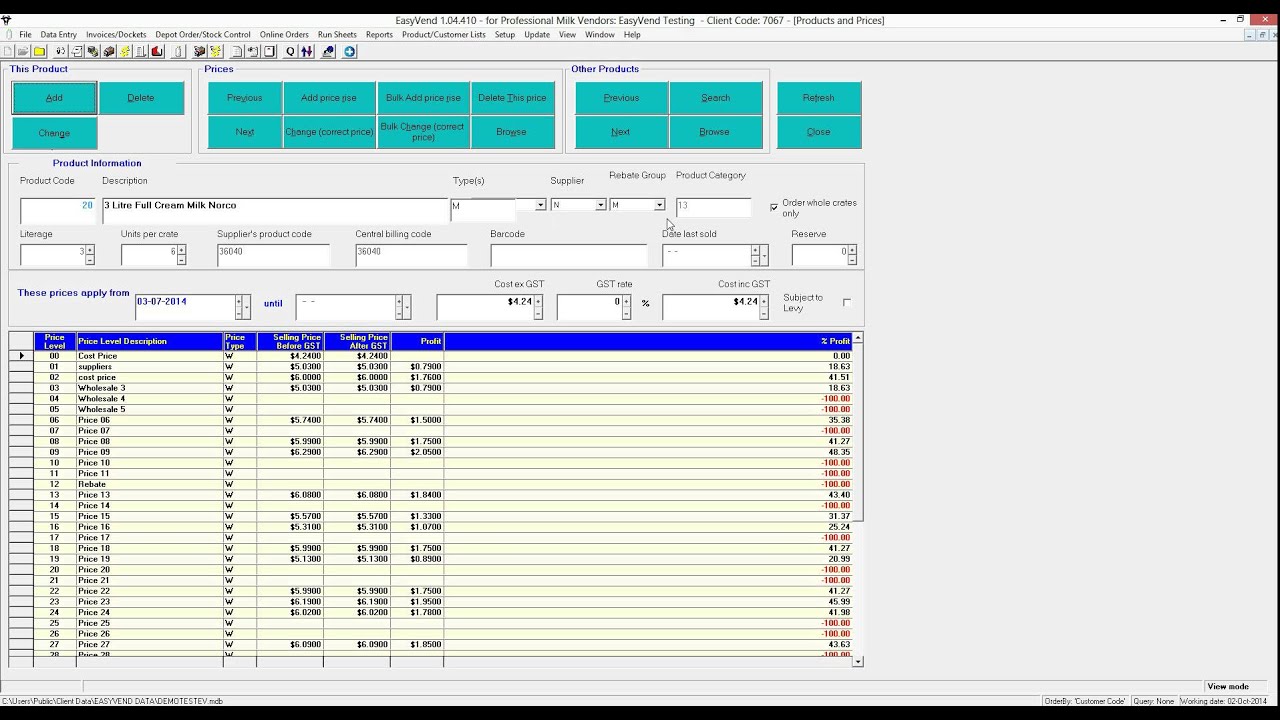Click the EasyVend application icon in title bar
This screenshot has width=1280, height=720.
click(7, 20)
